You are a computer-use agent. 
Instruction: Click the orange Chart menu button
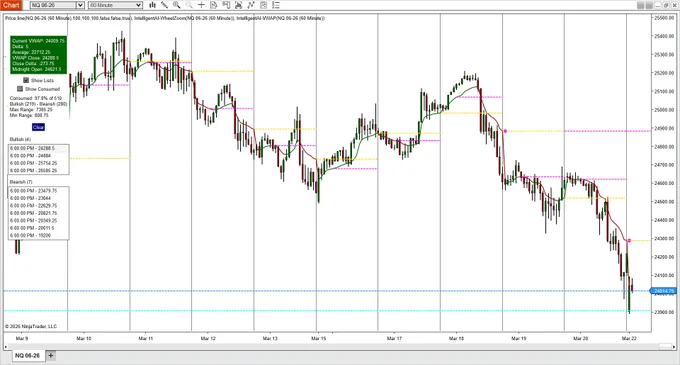click(11, 5)
